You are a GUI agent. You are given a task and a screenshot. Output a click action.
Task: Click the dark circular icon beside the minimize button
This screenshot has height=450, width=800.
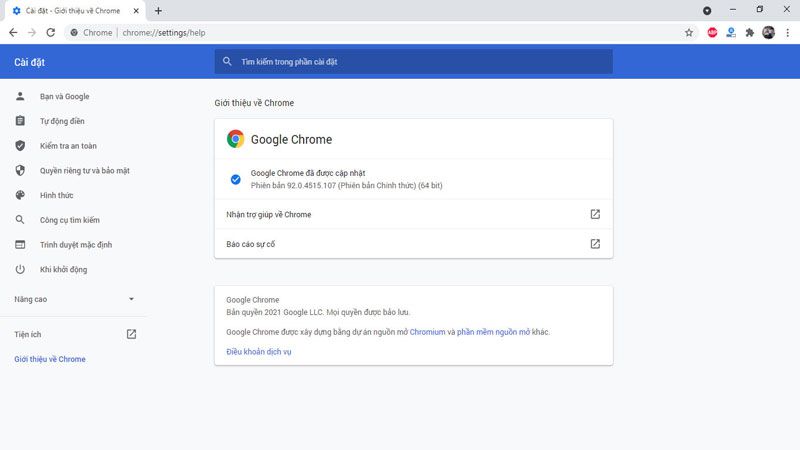pyautogui.click(x=707, y=10)
